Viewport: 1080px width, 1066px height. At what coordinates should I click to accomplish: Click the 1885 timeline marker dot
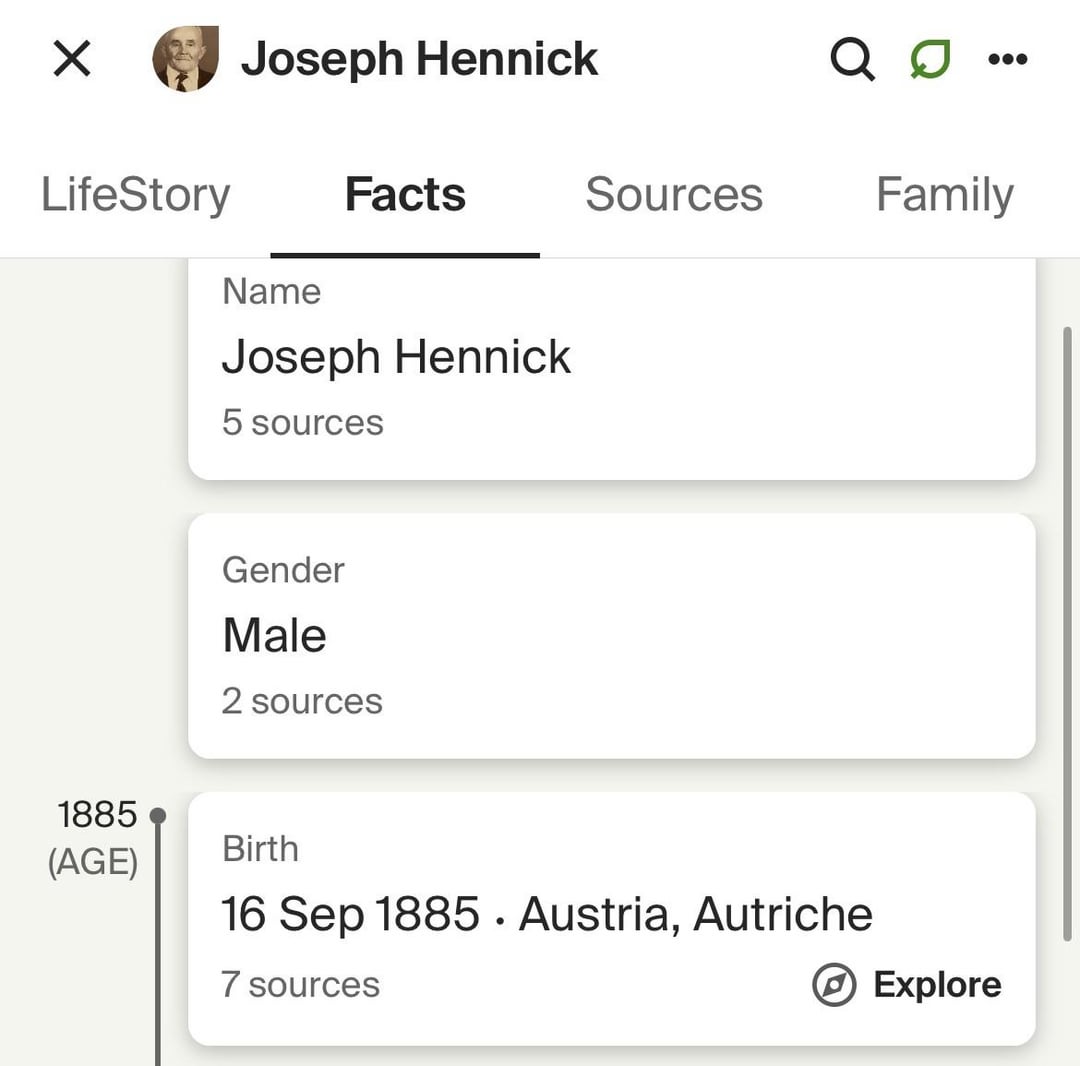(x=158, y=815)
